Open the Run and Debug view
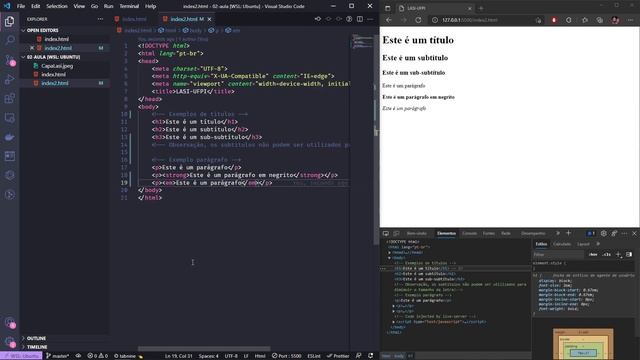 (9, 79)
